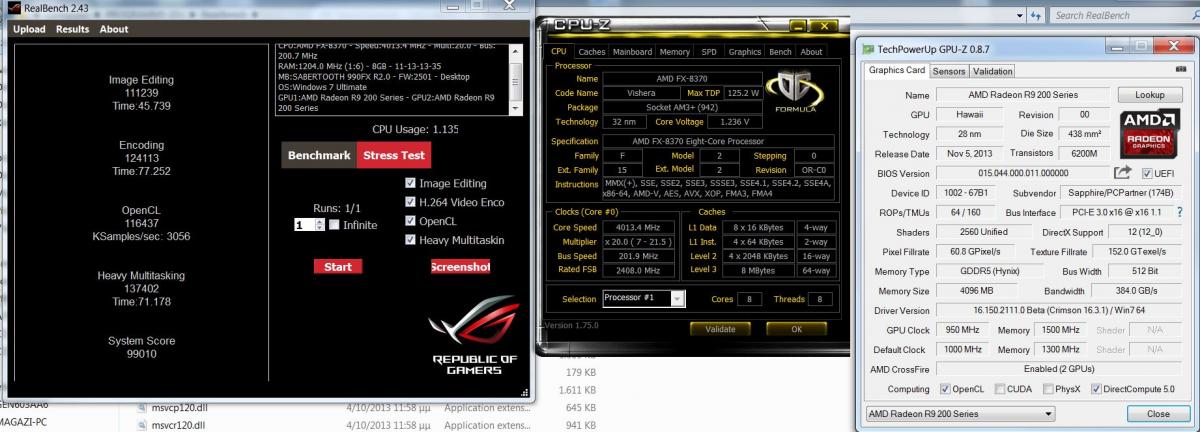Click the GPU name Hawaii field in GPU-Z
The image size is (1200, 432).
point(969,115)
